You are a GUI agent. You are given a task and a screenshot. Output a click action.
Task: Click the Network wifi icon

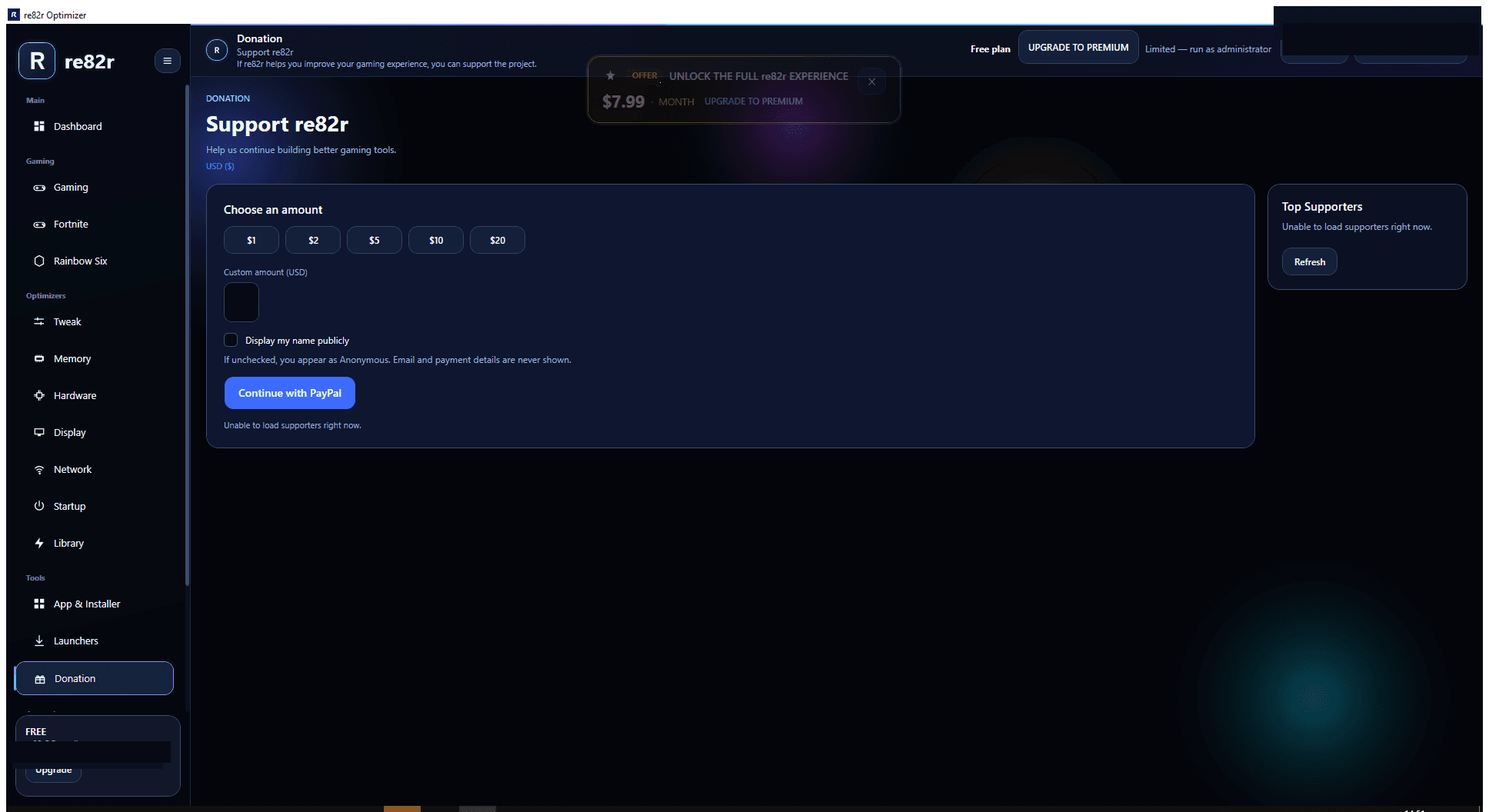(39, 469)
